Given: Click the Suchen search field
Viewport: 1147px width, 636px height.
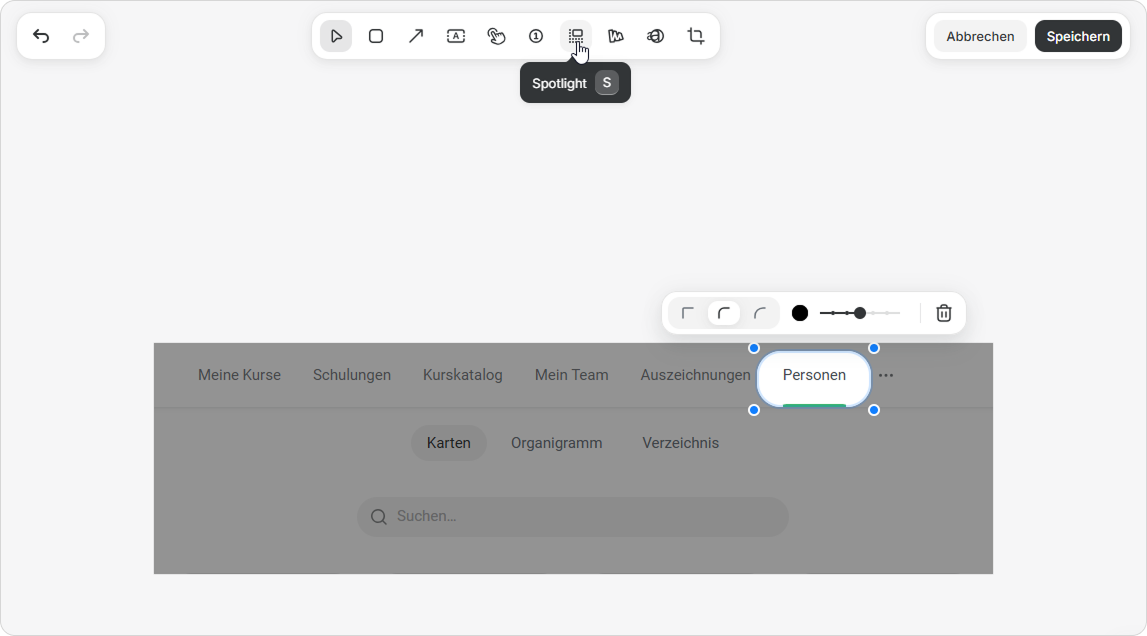Looking at the screenshot, I should point(573,517).
